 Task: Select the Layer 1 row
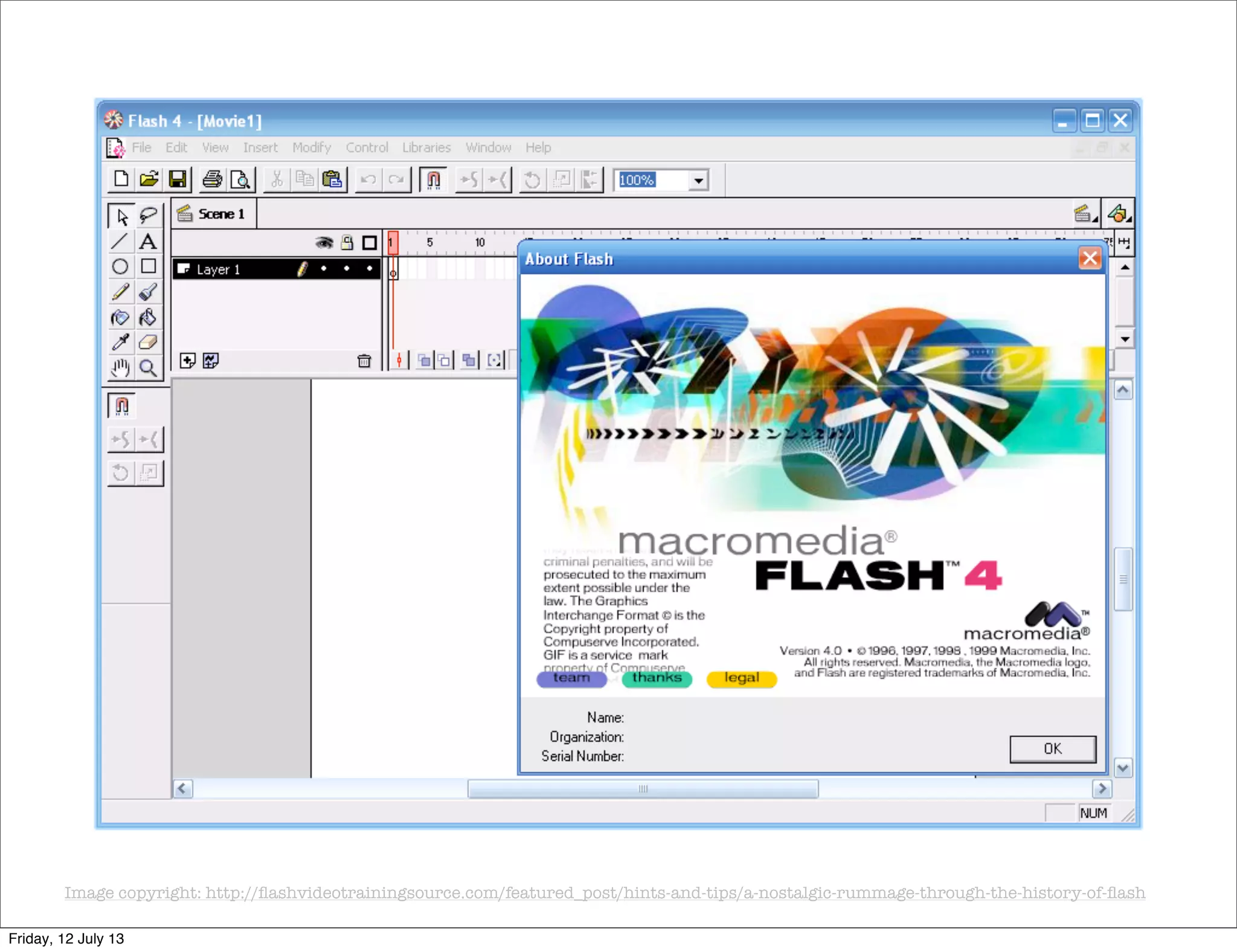pos(277,269)
